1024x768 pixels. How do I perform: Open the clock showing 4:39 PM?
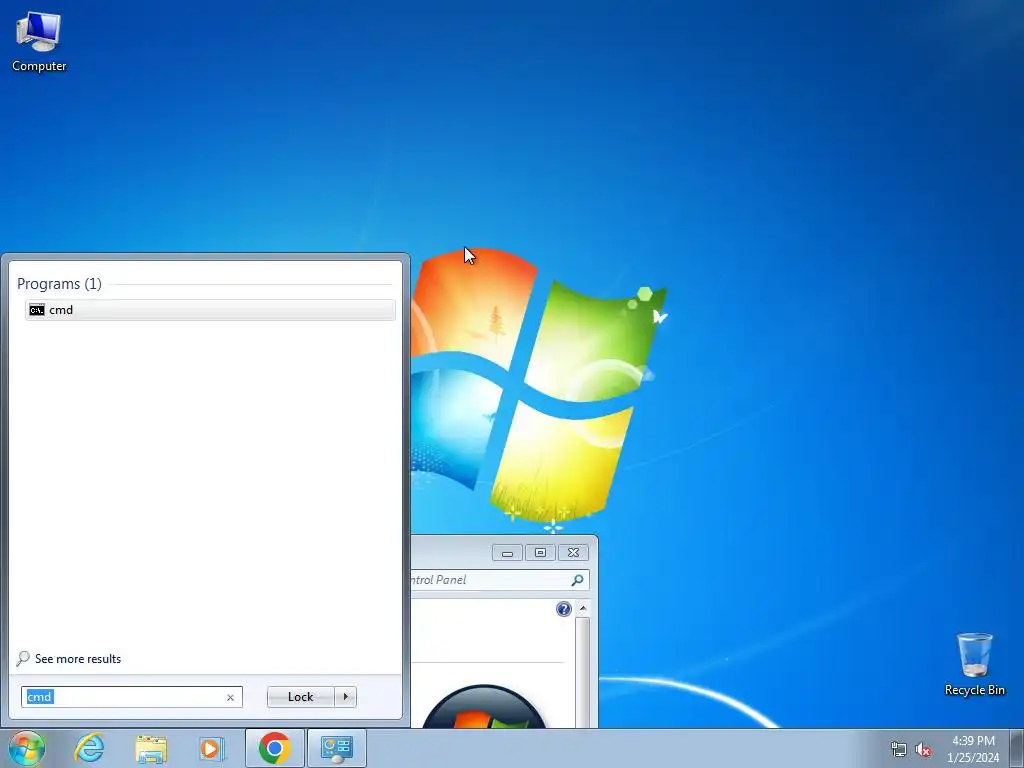coord(973,749)
